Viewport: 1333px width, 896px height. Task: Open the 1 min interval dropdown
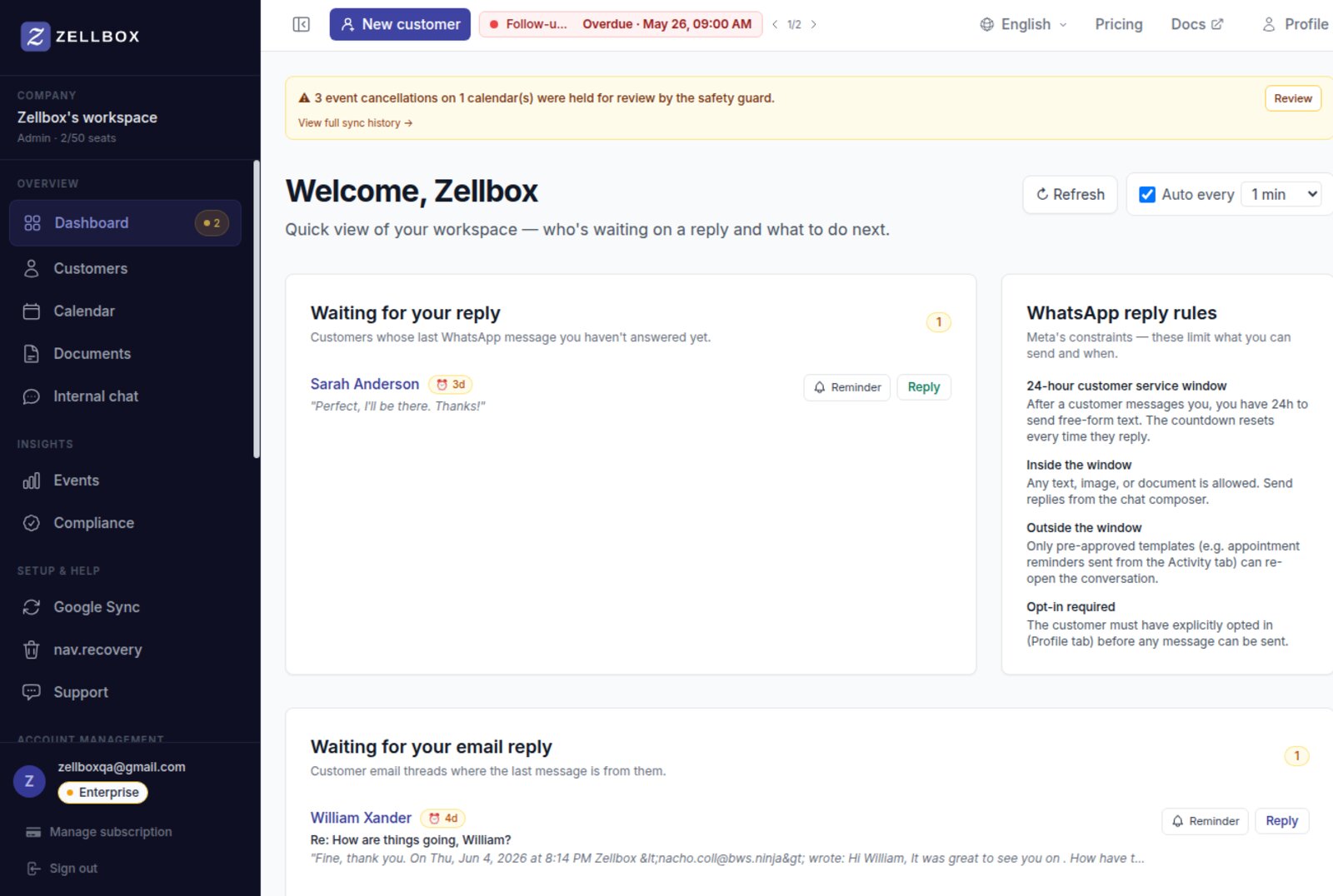click(x=1281, y=194)
